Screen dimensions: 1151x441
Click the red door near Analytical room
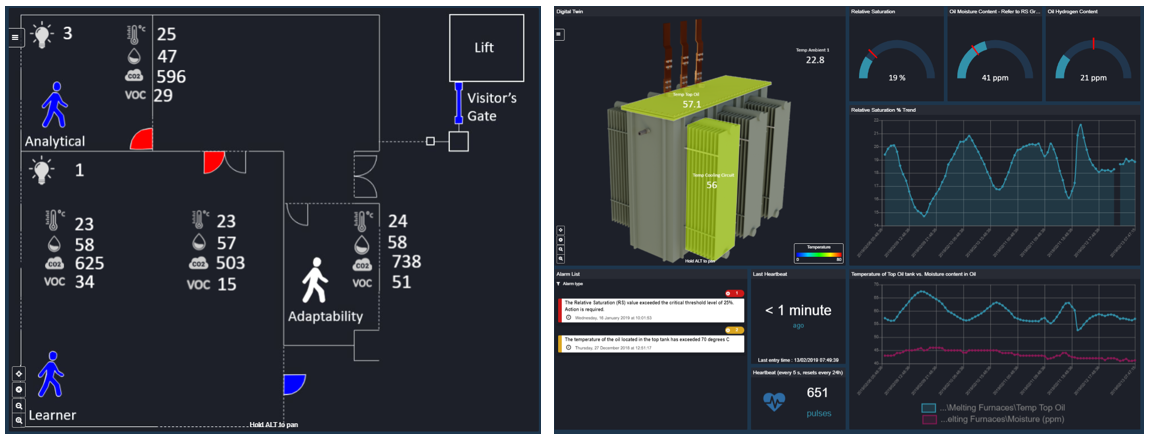pyautogui.click(x=142, y=140)
